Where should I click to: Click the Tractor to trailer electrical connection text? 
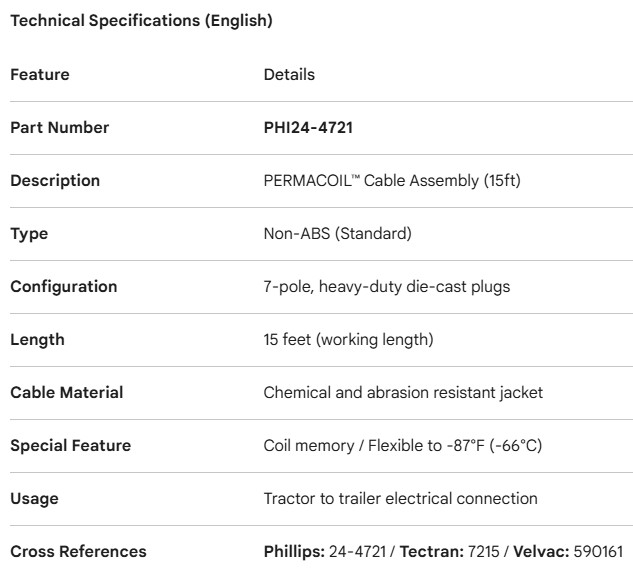(400, 499)
